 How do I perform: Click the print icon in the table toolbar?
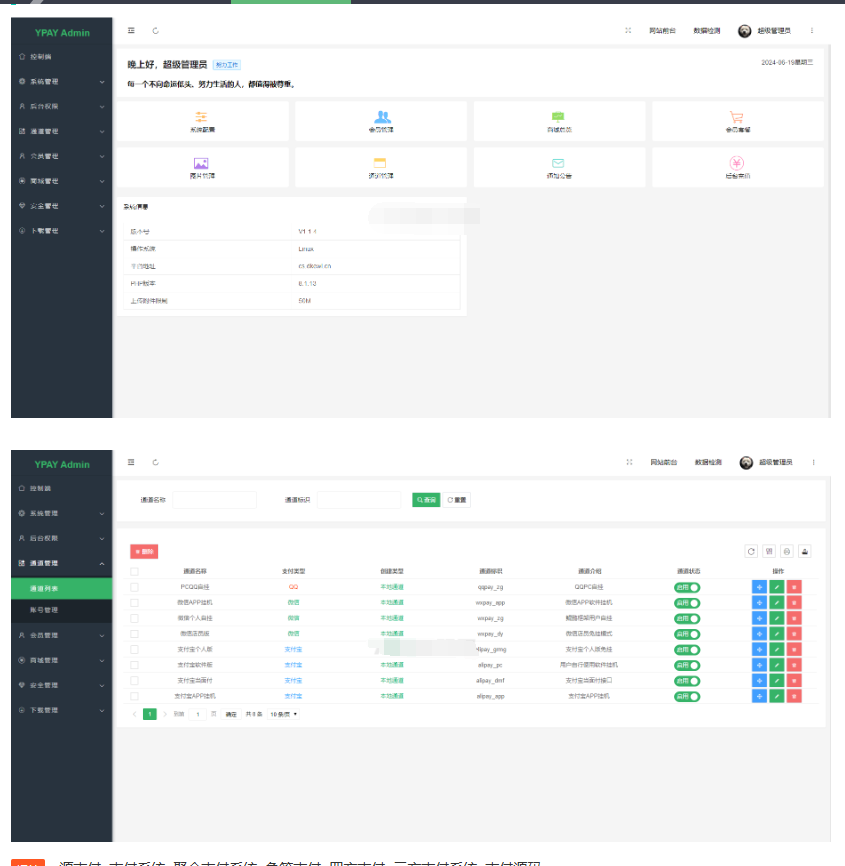pos(786,551)
